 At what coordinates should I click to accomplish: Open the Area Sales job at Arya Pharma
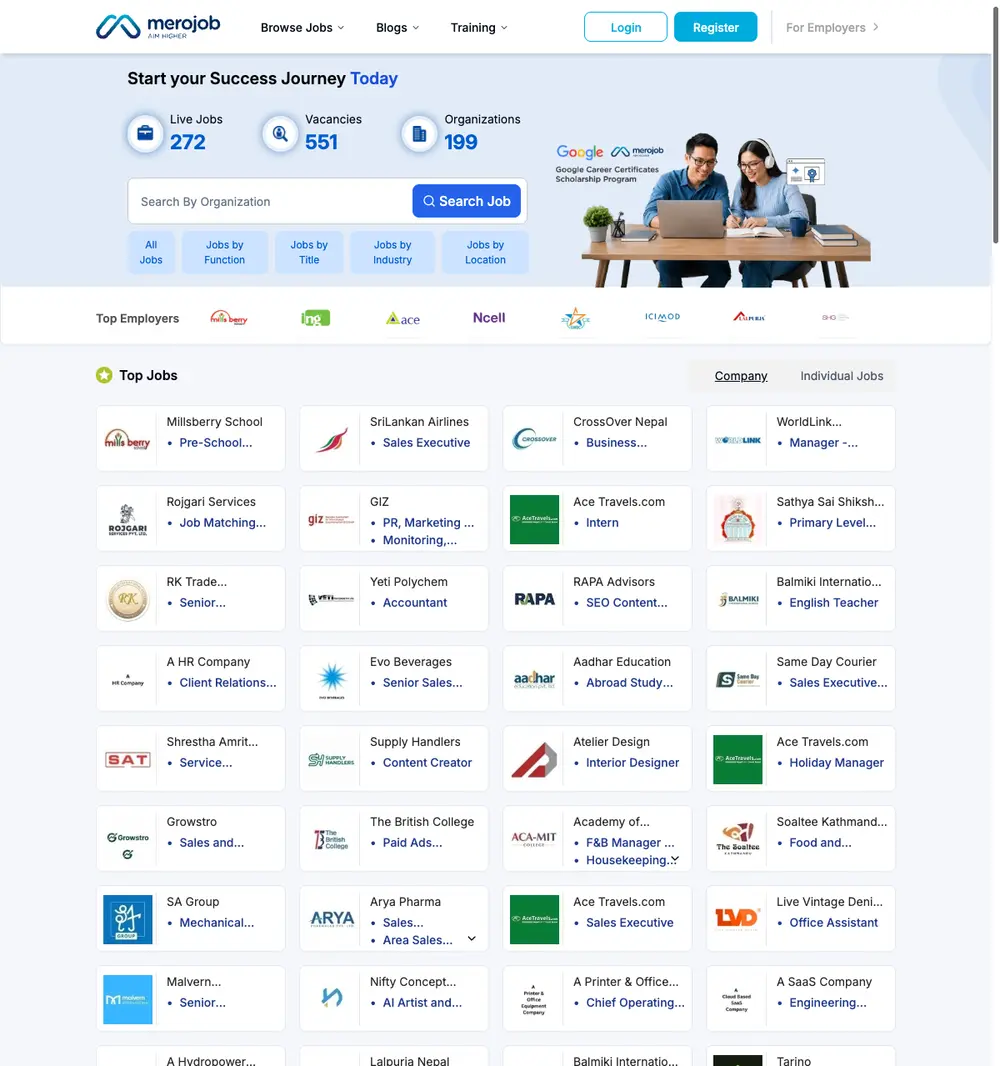417,940
